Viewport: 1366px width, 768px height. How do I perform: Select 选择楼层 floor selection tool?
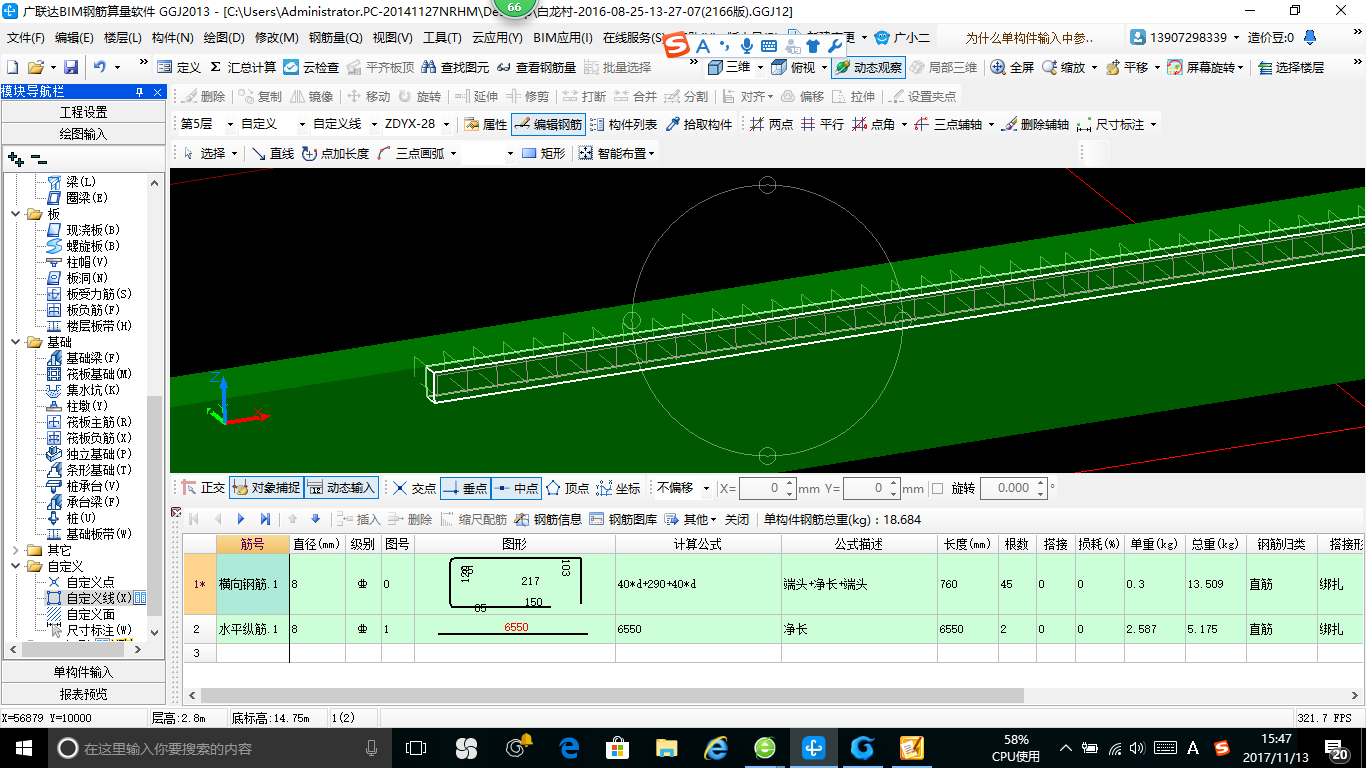pyautogui.click(x=1291, y=67)
